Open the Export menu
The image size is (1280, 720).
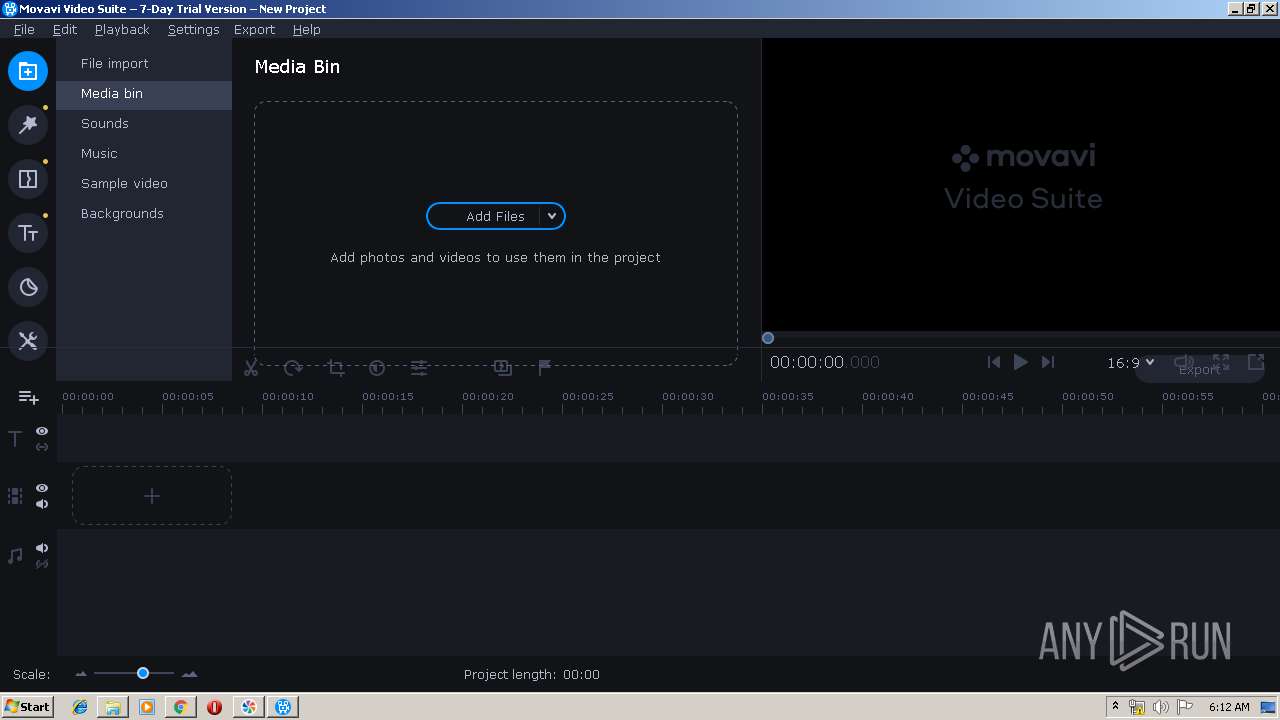click(x=254, y=29)
